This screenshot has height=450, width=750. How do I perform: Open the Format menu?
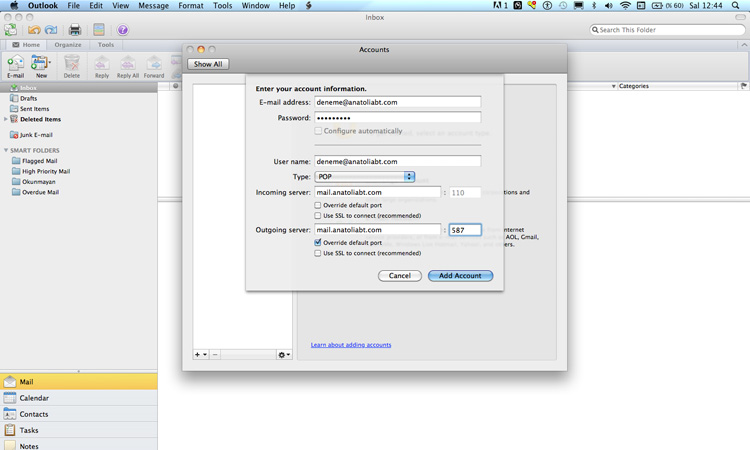point(191,6)
